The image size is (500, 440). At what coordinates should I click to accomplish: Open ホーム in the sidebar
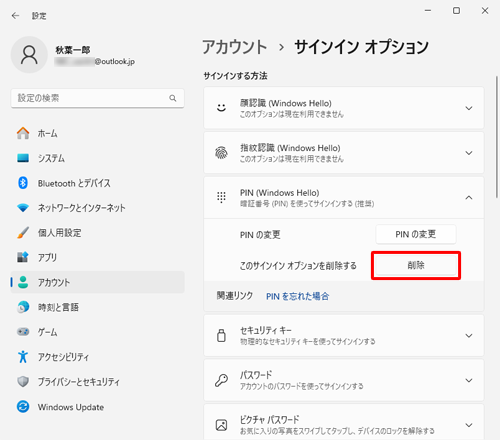[97, 133]
